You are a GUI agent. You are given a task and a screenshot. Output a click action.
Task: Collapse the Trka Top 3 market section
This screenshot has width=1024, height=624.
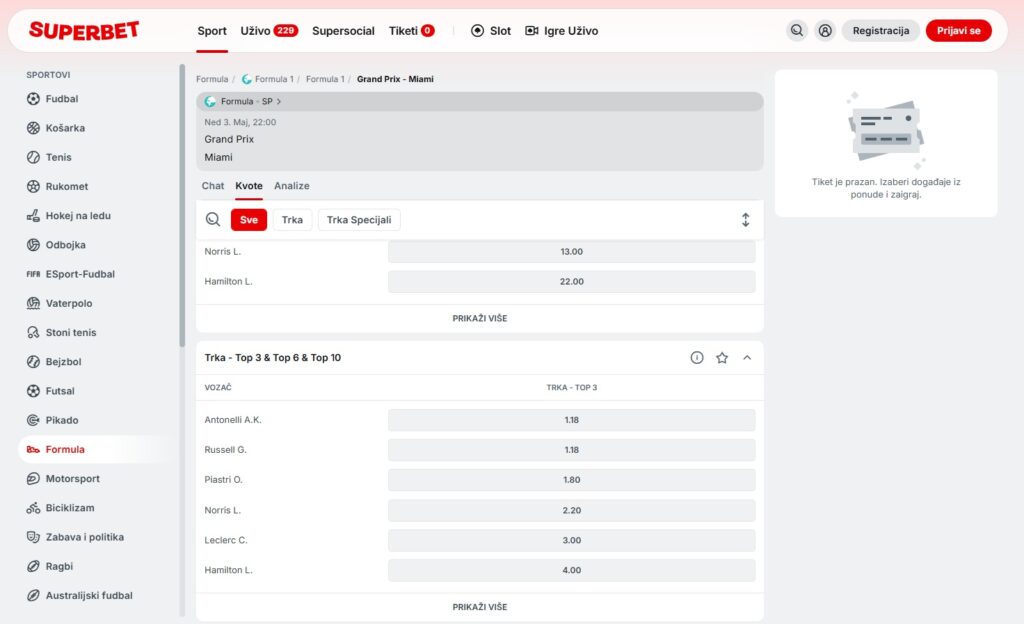click(747, 358)
